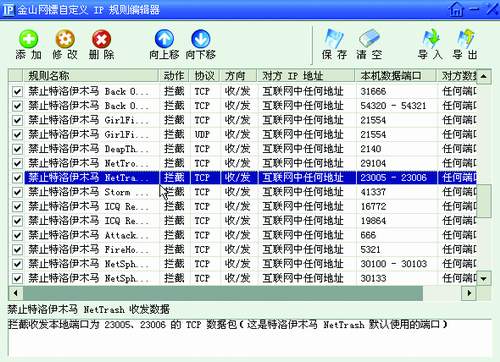Toggle checkbox for rule with port 54320 - 54321
Viewport: 500px width, 362px height.
(x=17, y=106)
